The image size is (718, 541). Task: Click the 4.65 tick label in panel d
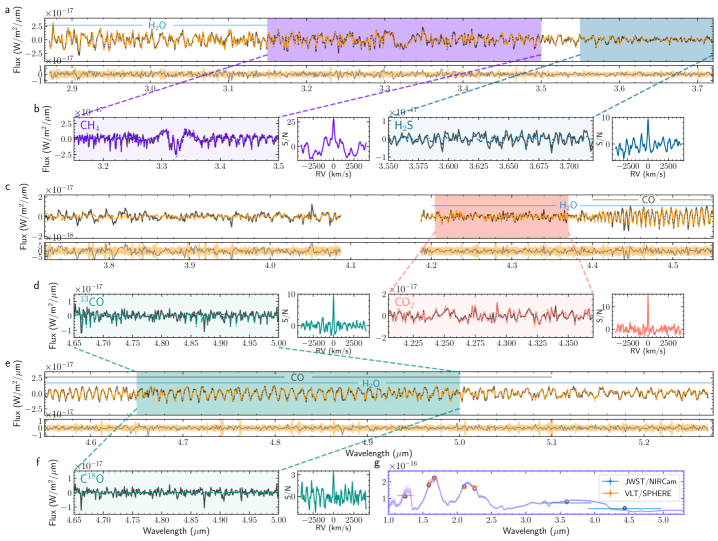pos(74,343)
